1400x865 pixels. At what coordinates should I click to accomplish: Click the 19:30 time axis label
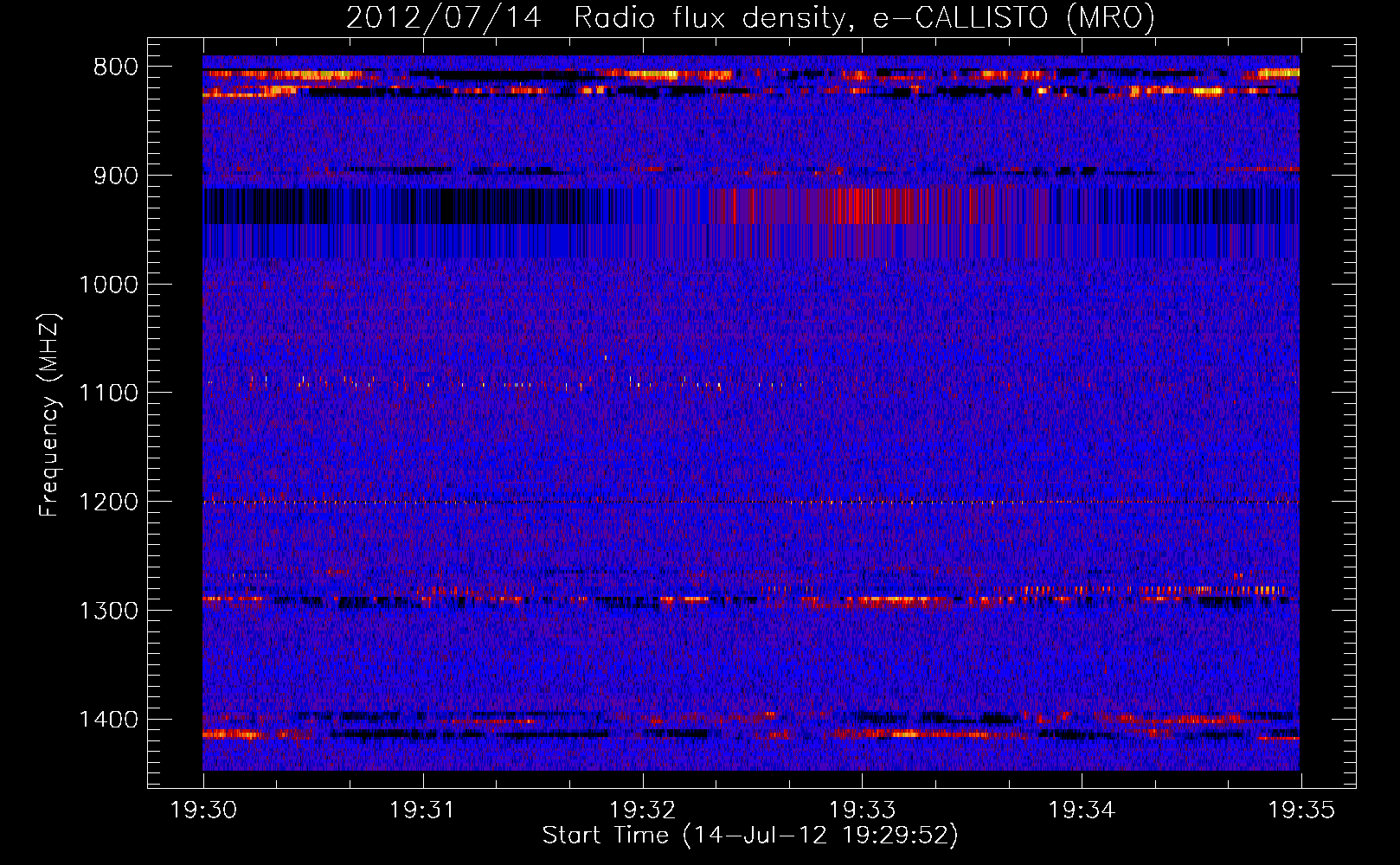point(204,811)
